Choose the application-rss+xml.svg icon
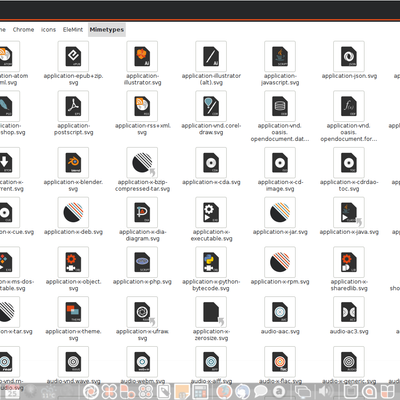400x400 pixels. point(142,106)
